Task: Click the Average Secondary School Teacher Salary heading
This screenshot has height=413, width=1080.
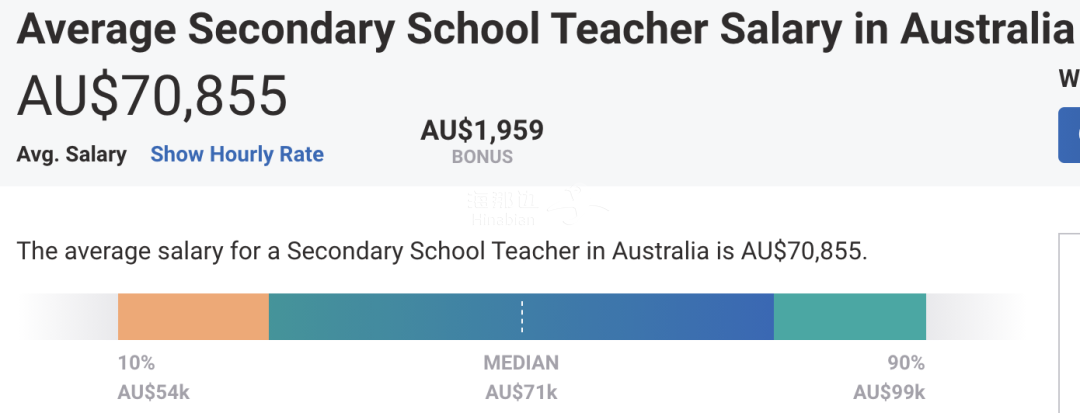Action: (546, 30)
